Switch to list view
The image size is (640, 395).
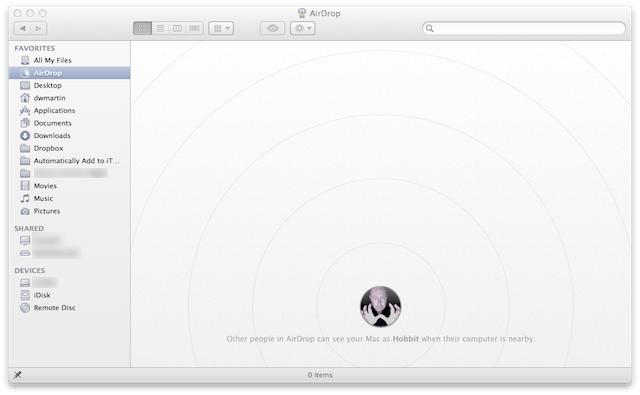point(160,28)
